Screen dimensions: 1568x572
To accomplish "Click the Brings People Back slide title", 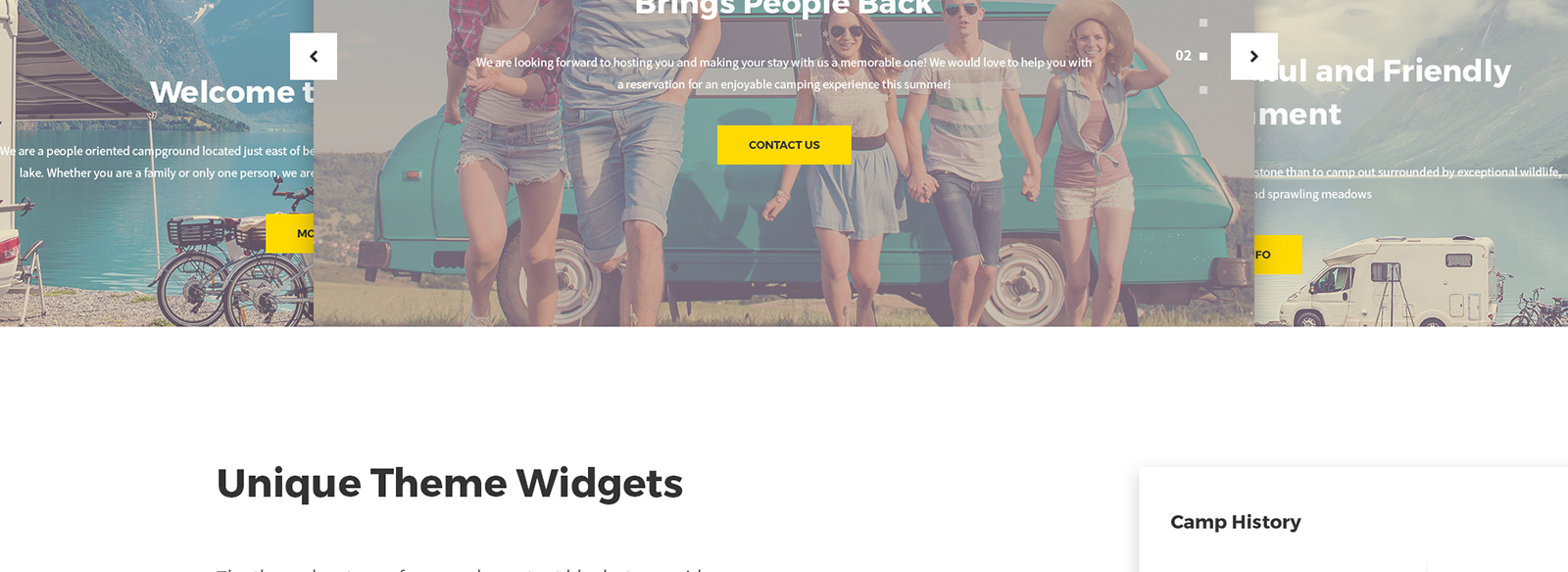I will tap(784, 8).
